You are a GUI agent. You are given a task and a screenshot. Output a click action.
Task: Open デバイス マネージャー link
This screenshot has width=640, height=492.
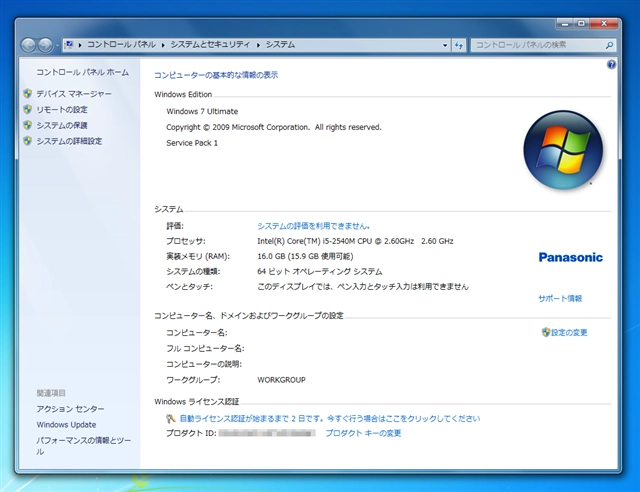pos(74,94)
